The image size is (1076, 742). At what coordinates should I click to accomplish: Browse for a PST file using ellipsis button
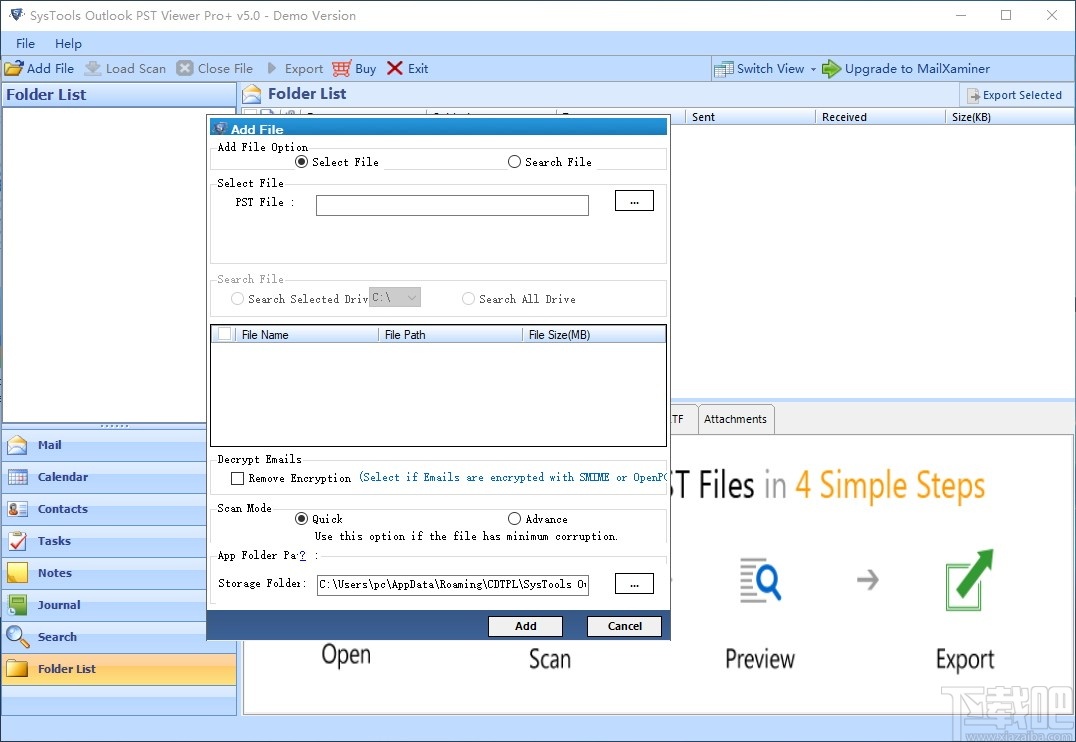(634, 200)
